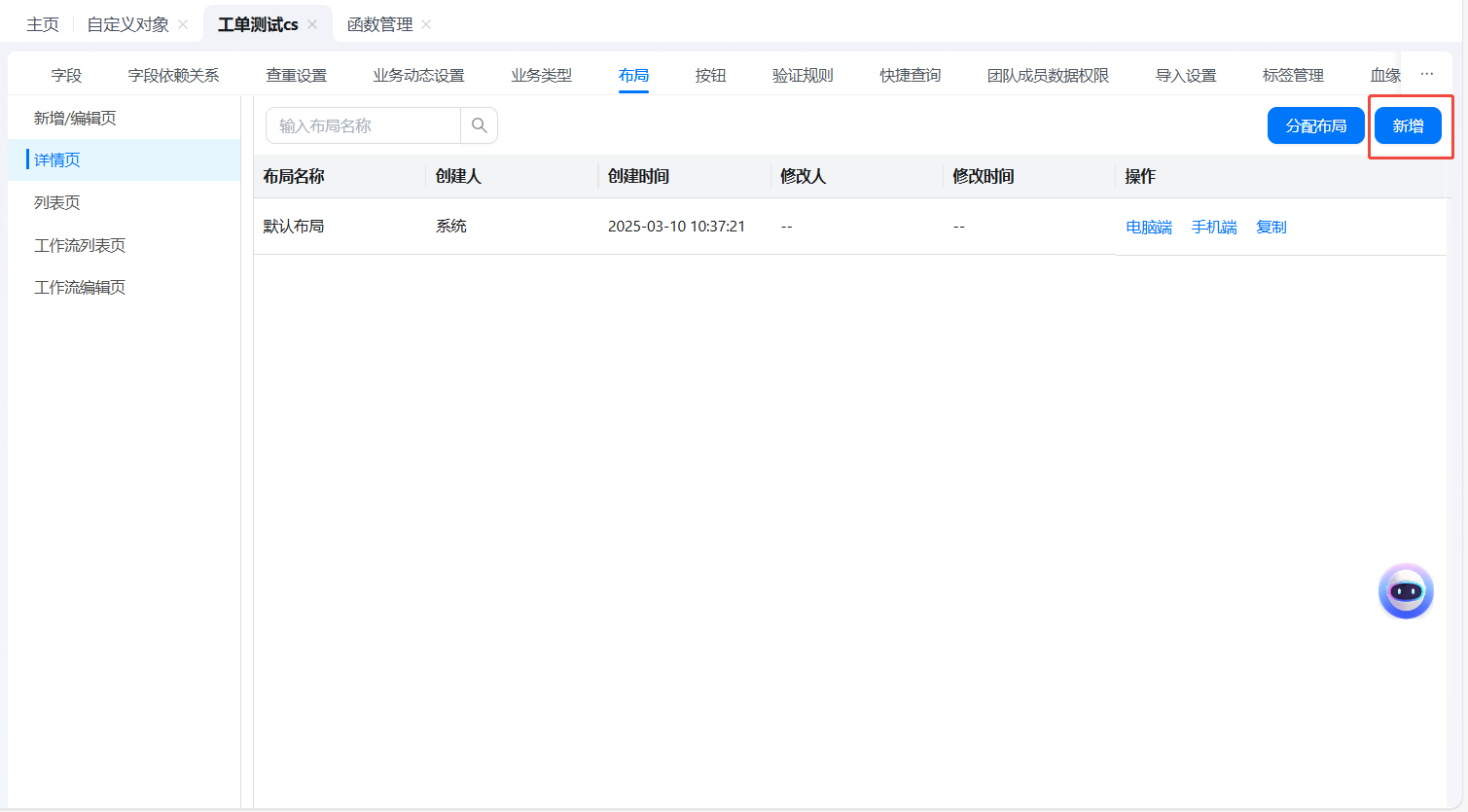Click the 输入布局名称 search field
The image size is (1468, 812).
click(363, 125)
